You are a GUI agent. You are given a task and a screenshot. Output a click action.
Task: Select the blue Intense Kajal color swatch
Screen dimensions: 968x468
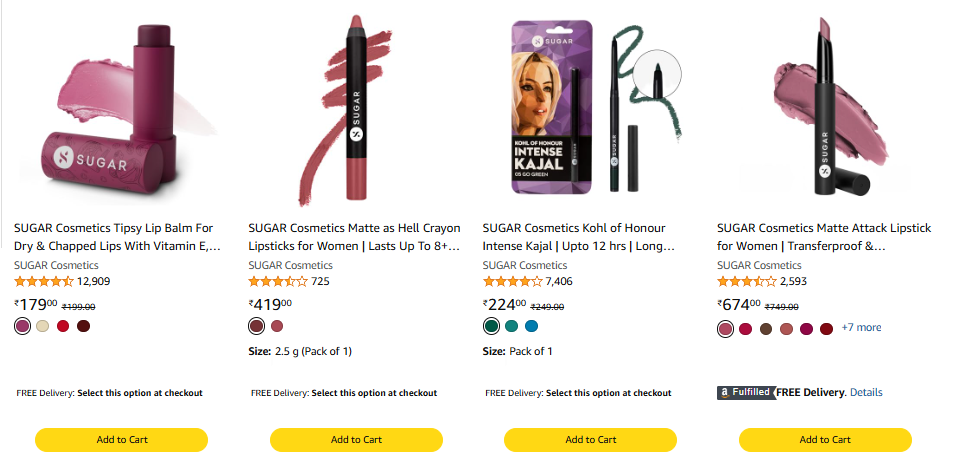(531, 326)
